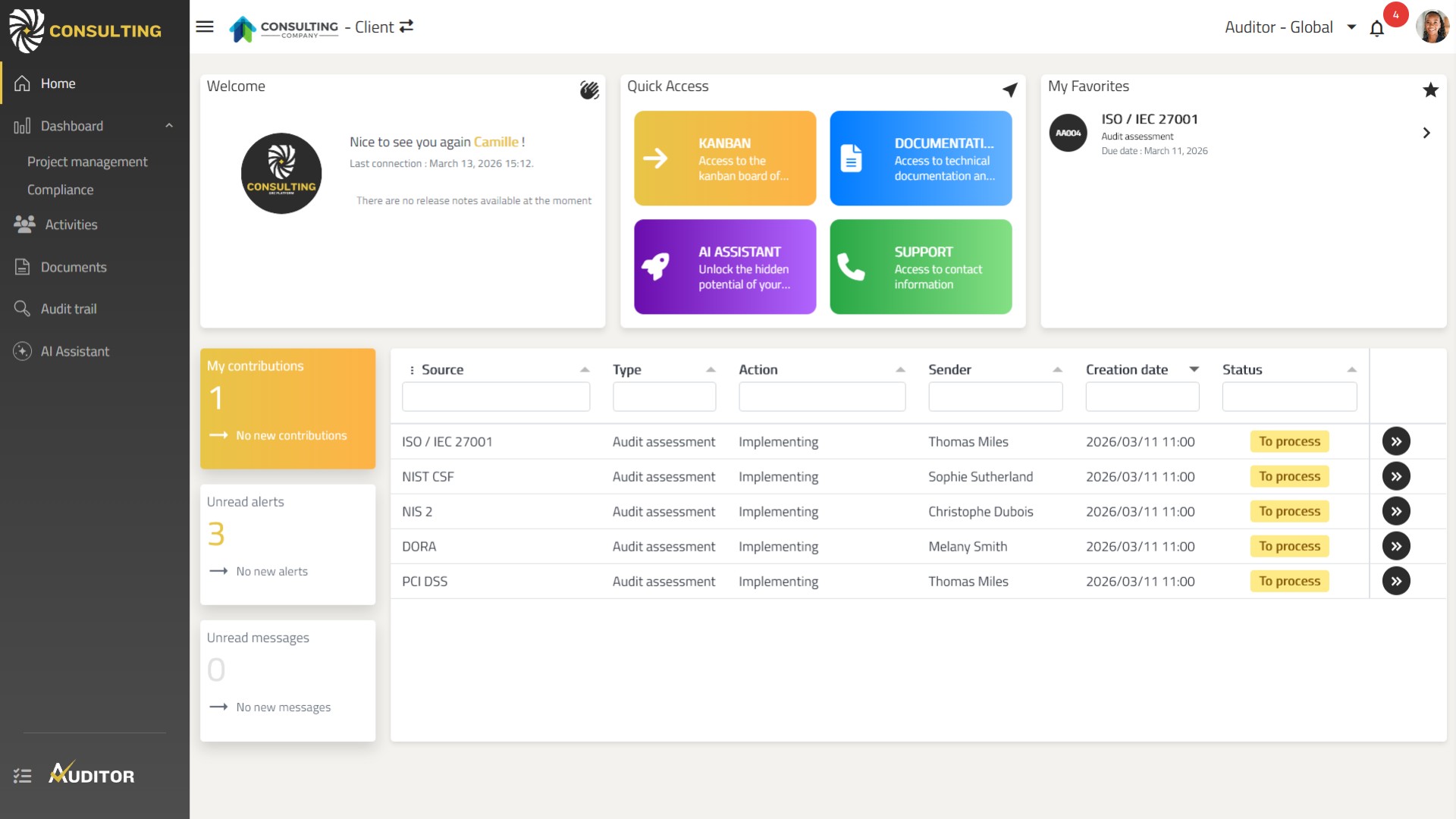Expand ISO / IEC 27001 favorite chevron
Viewport: 1456px width, 819px height.
(1426, 133)
